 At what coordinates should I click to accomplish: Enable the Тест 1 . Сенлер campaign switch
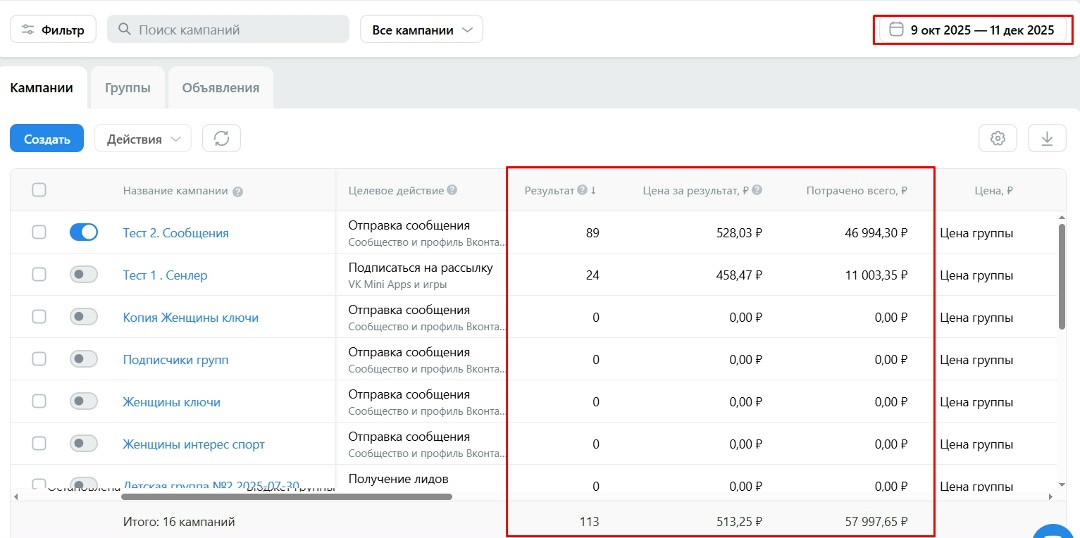point(83,275)
